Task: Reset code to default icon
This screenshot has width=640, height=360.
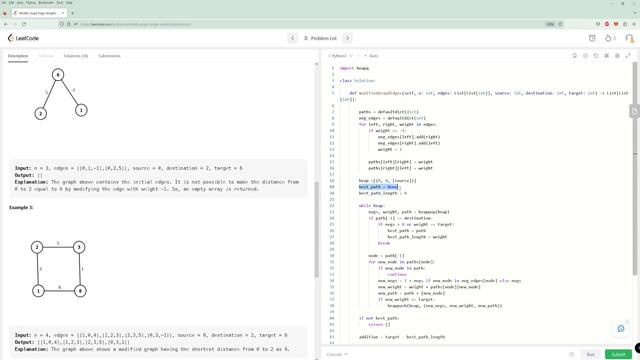Action: 596,56
